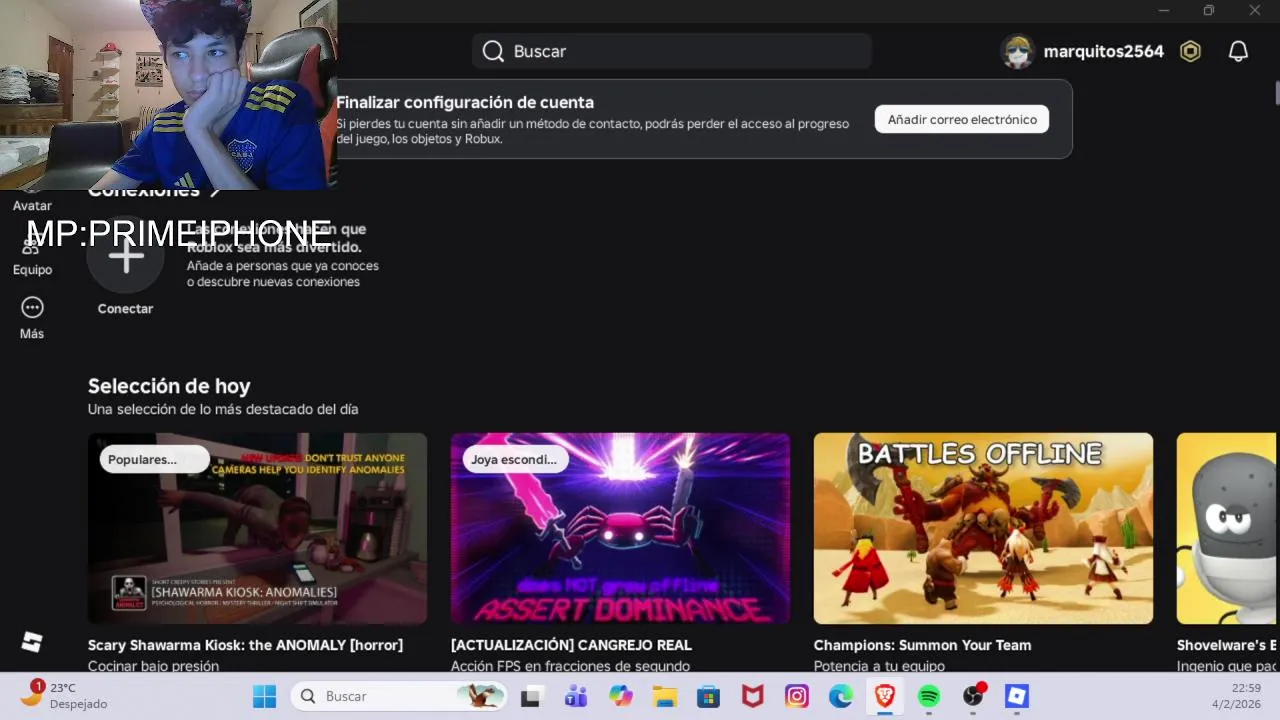Open the clock showing 22:59
The image size is (1280, 720).
tap(1236, 696)
